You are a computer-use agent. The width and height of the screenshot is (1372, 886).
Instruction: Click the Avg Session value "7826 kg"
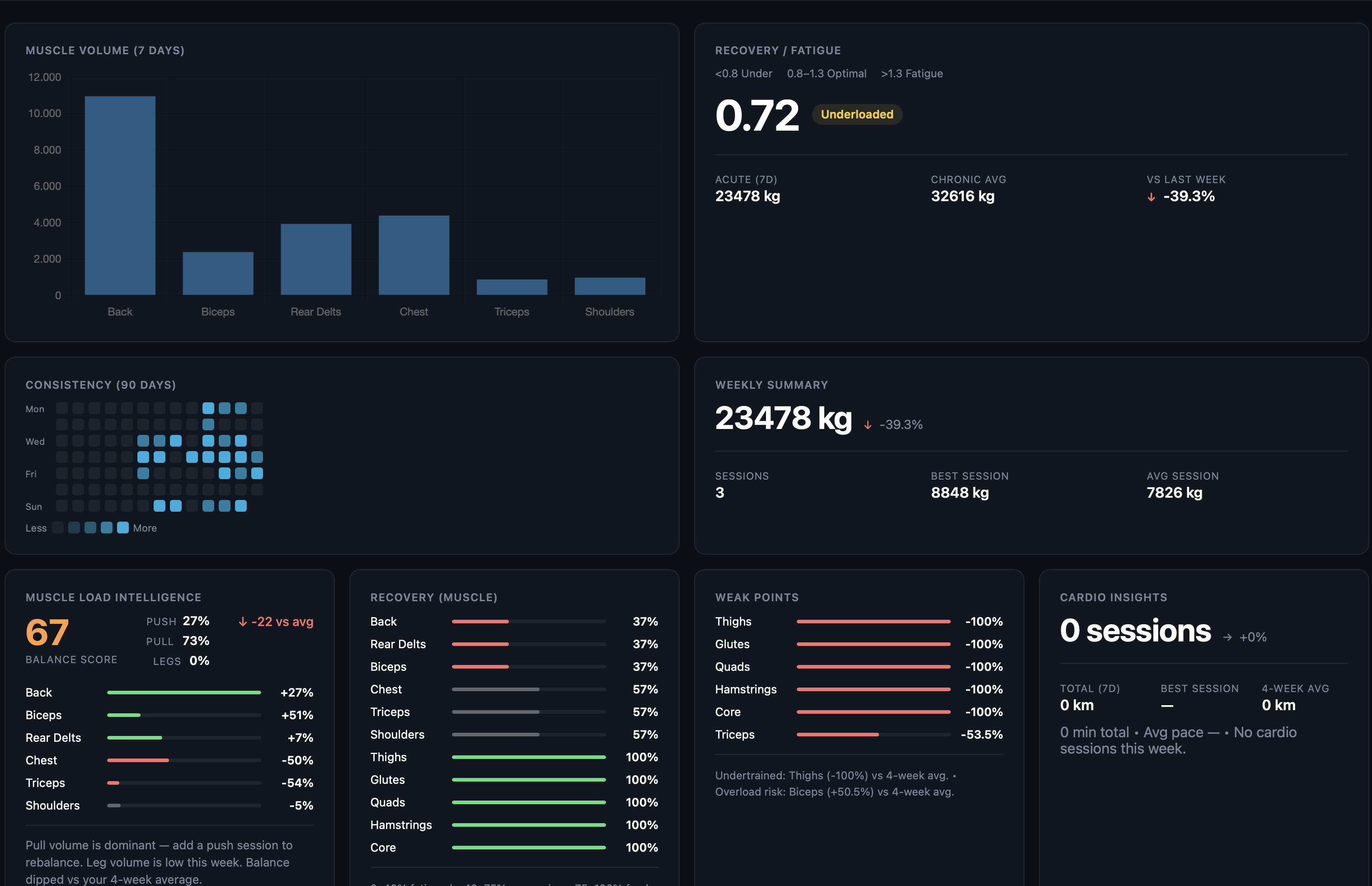click(x=1174, y=493)
